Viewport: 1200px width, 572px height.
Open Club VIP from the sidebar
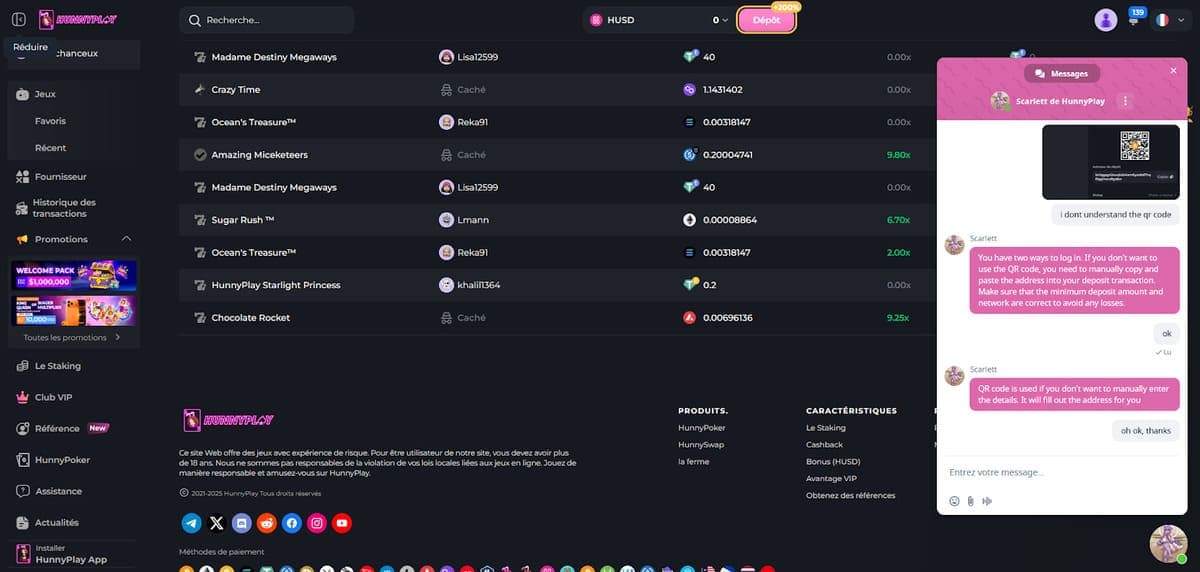(x=53, y=397)
